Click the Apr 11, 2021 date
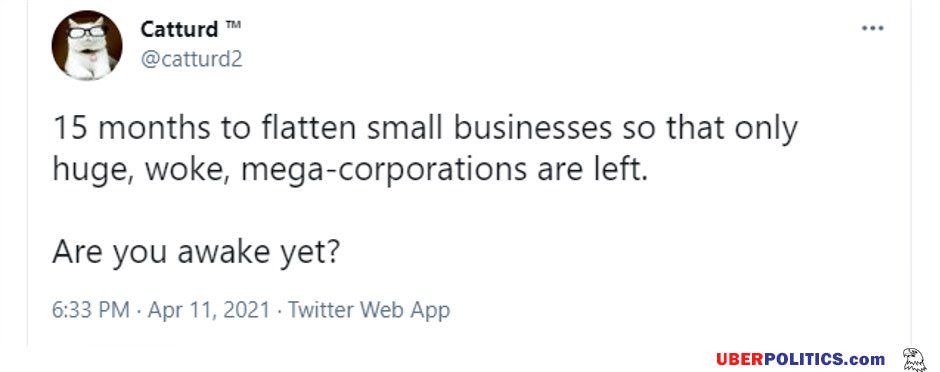The height and width of the screenshot is (372, 940). point(209,310)
